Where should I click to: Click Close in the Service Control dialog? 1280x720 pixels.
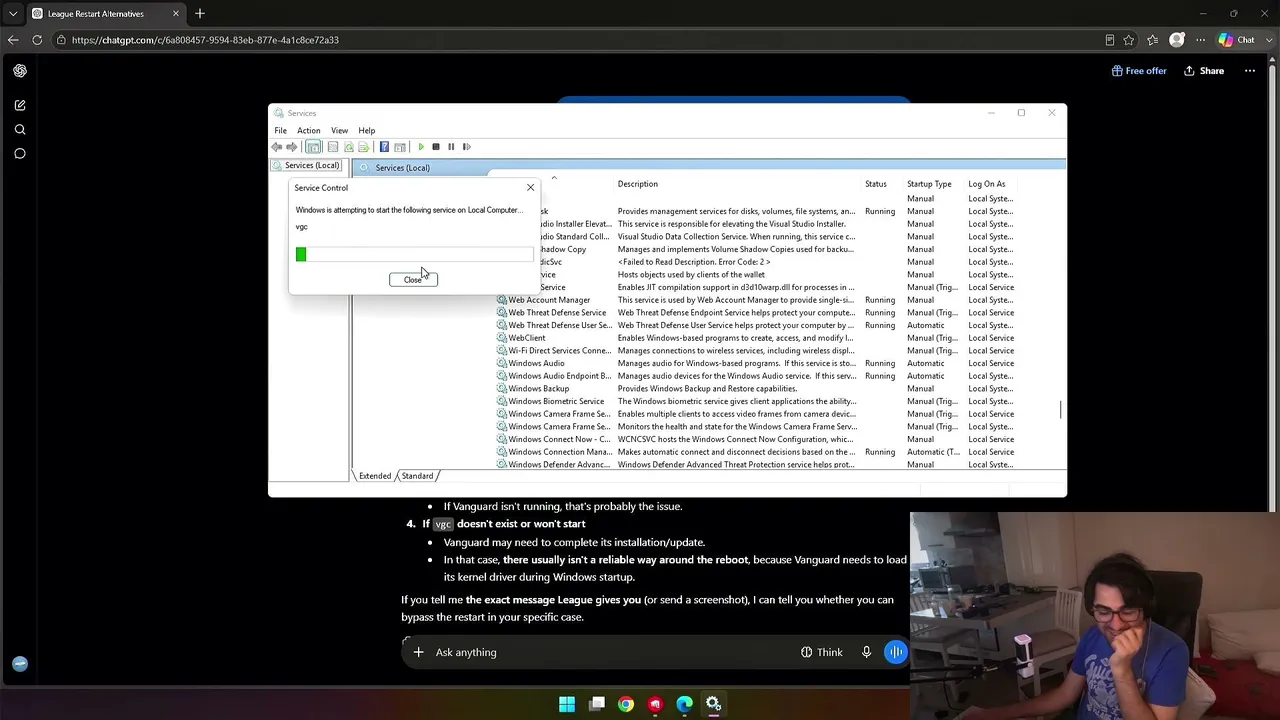[x=413, y=280]
